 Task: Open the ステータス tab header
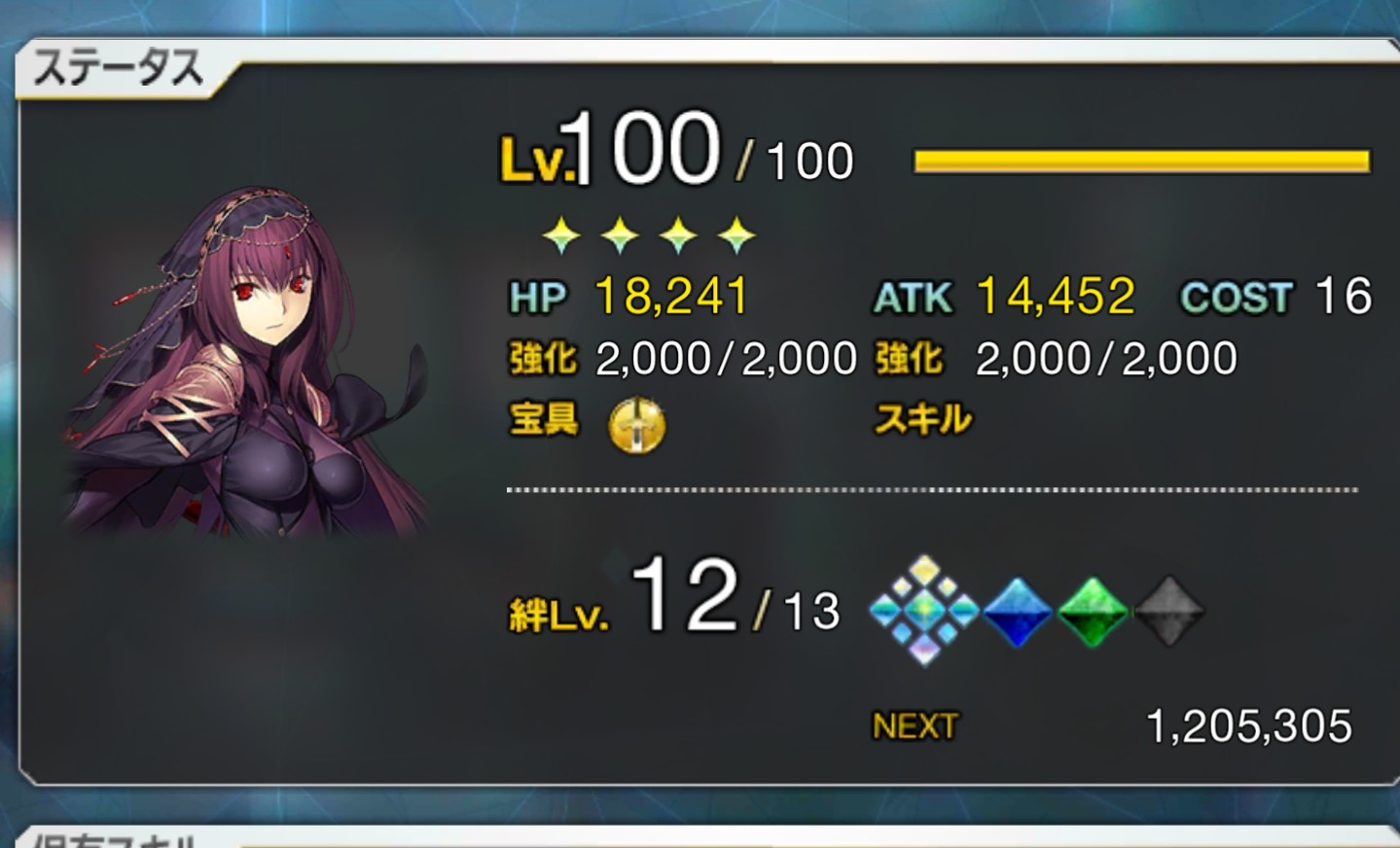[119, 69]
